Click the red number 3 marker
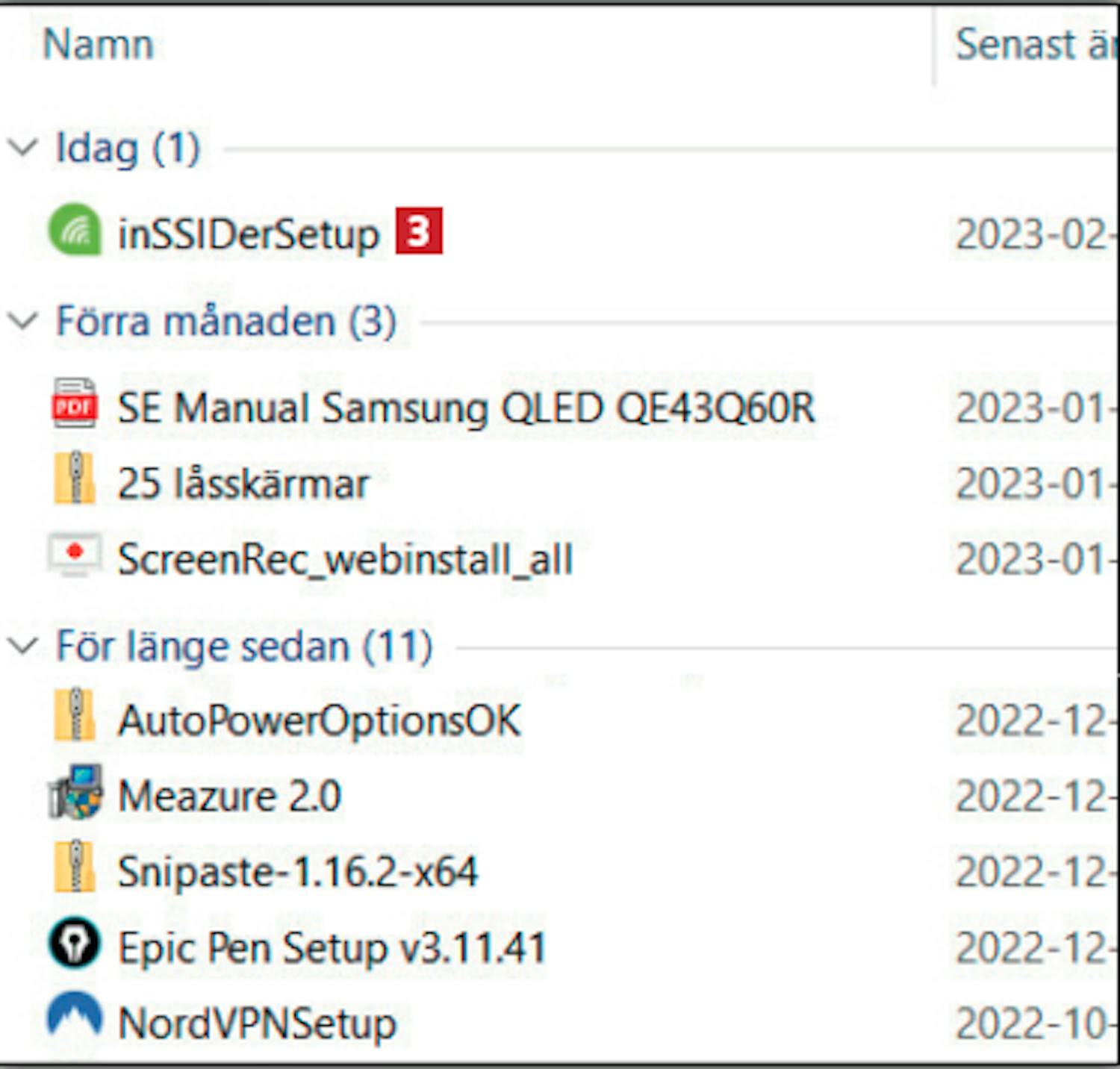 [419, 231]
